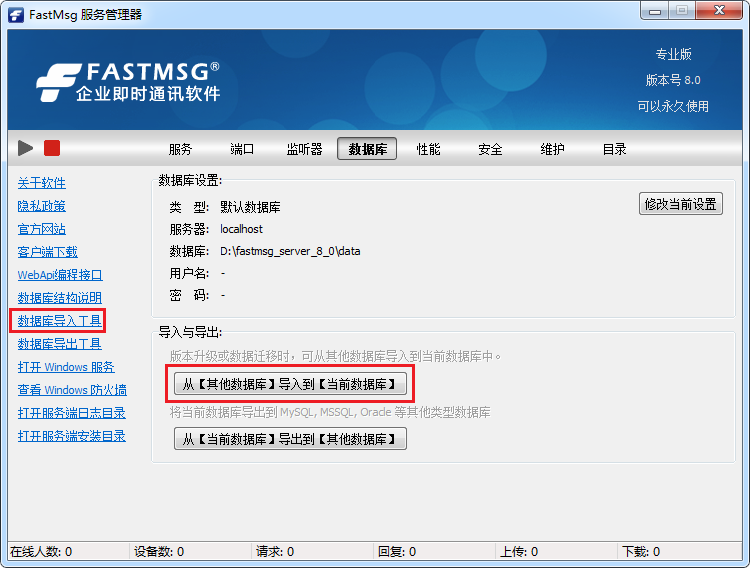
Task: Click the 版本号 8.0 text
Action: pyautogui.click(x=673, y=80)
